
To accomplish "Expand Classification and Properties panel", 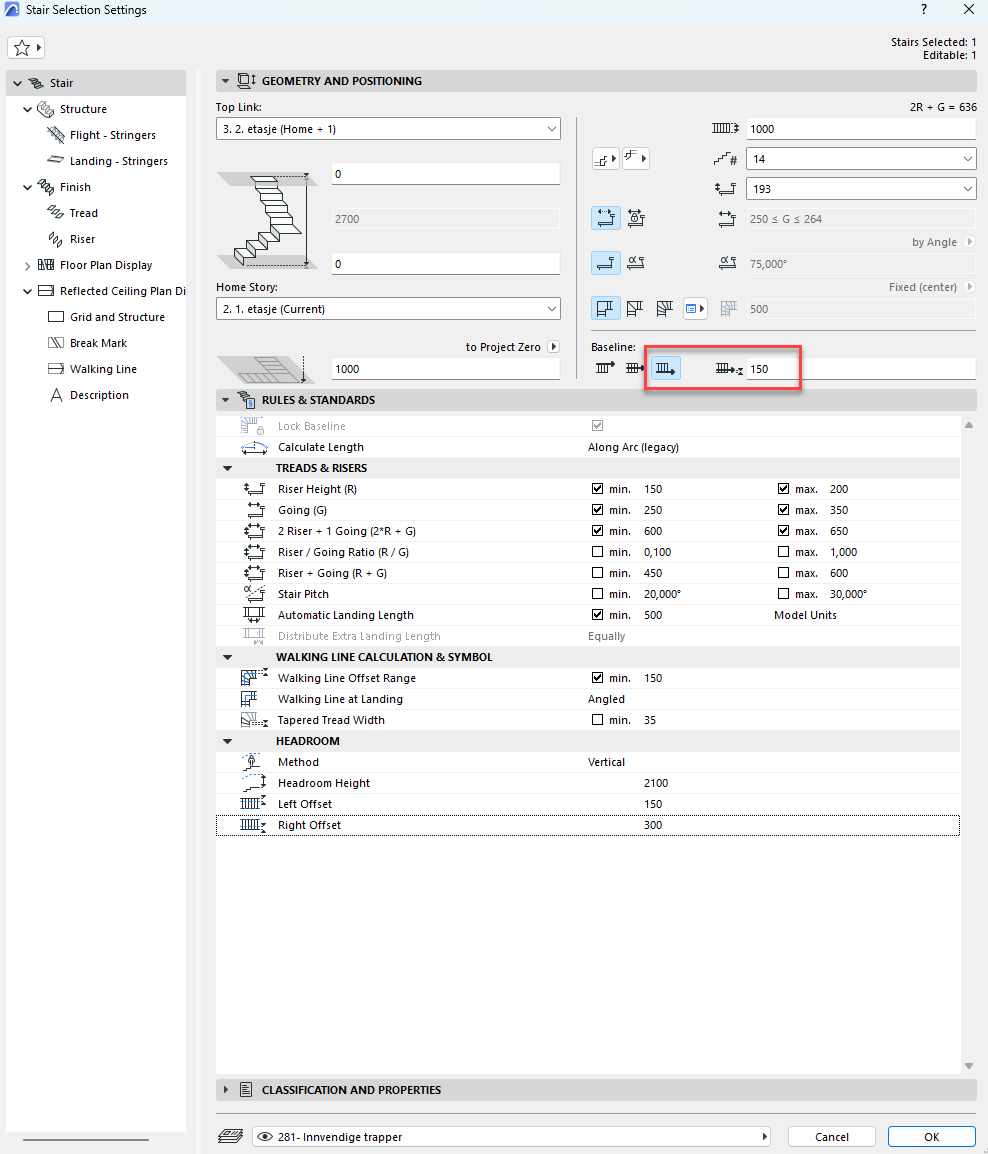I will pyautogui.click(x=225, y=1090).
